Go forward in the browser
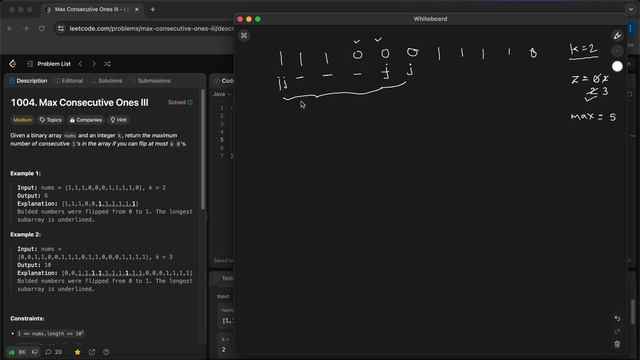The width and height of the screenshot is (640, 360). [x=26, y=29]
